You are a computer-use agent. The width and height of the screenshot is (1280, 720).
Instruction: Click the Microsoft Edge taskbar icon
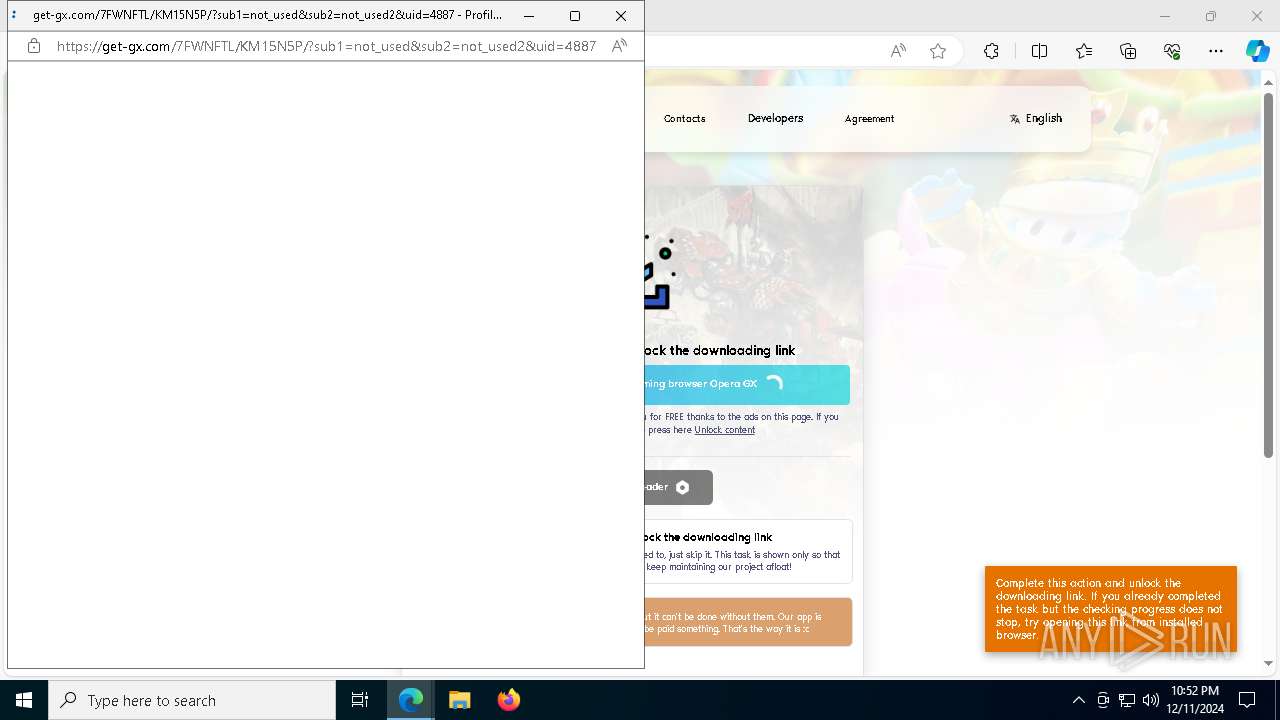pos(411,700)
